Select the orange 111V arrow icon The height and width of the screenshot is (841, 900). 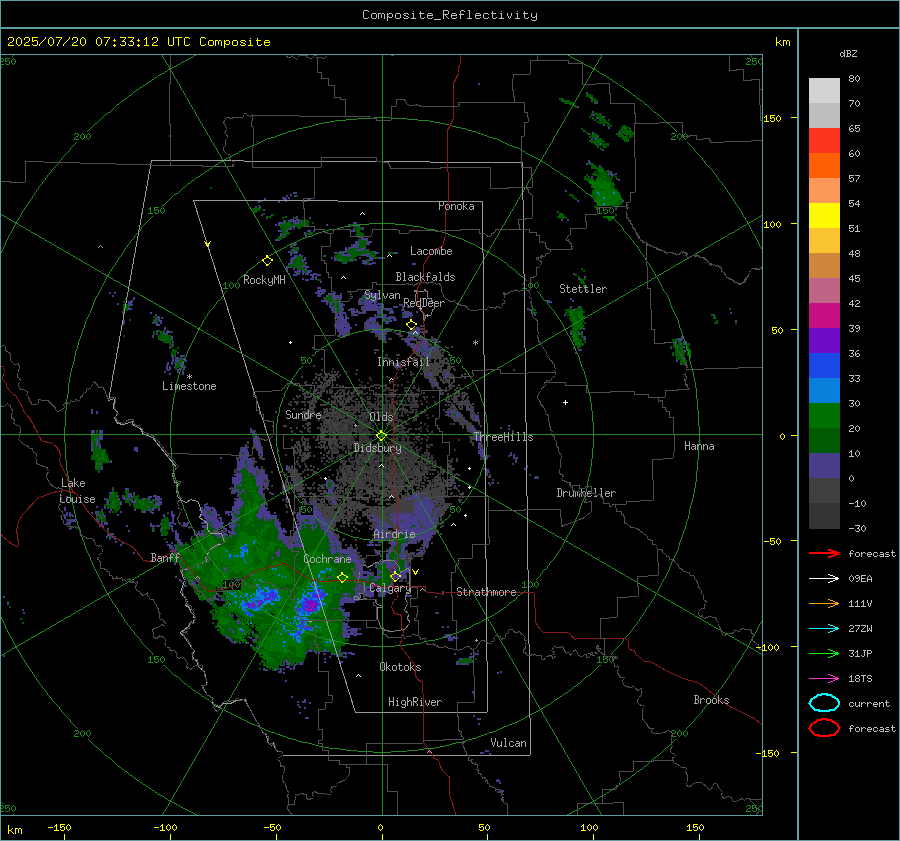tap(824, 603)
